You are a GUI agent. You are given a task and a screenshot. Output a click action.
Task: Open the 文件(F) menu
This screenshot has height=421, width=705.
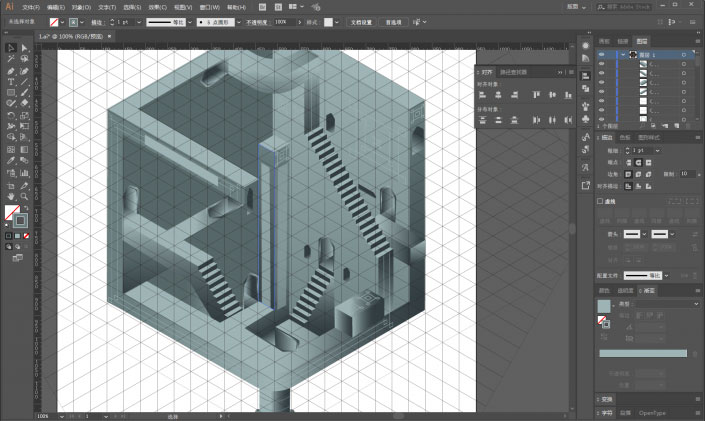[x=31, y=7]
